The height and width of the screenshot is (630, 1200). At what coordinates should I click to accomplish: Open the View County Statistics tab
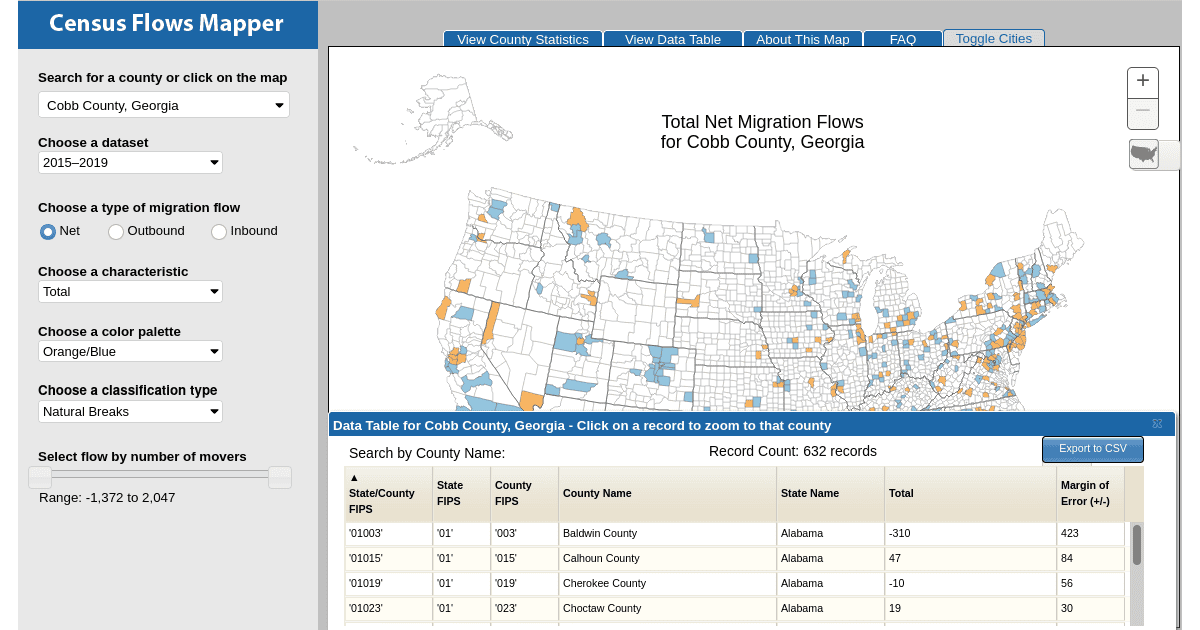point(523,39)
